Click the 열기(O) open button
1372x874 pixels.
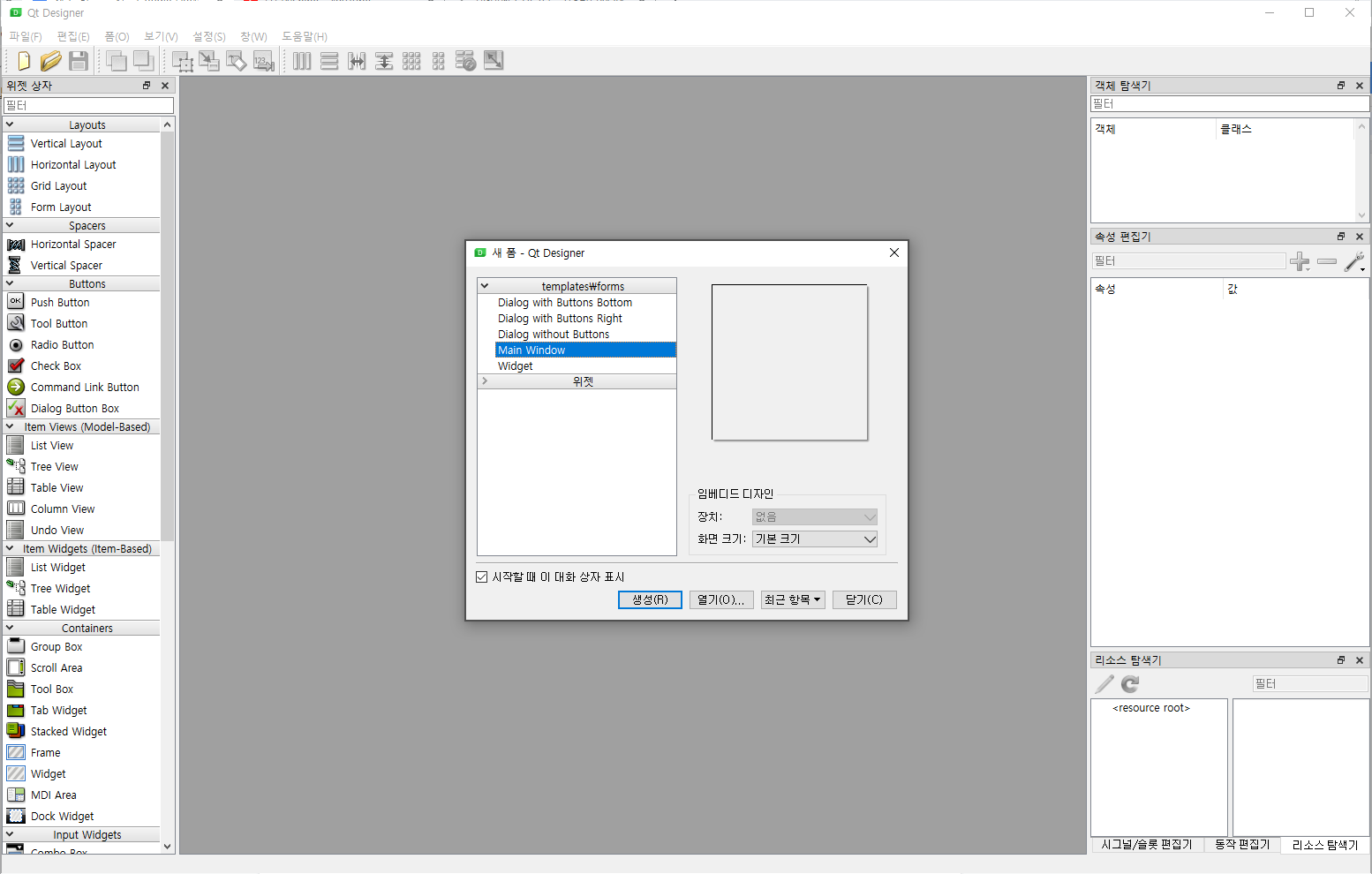pos(721,599)
